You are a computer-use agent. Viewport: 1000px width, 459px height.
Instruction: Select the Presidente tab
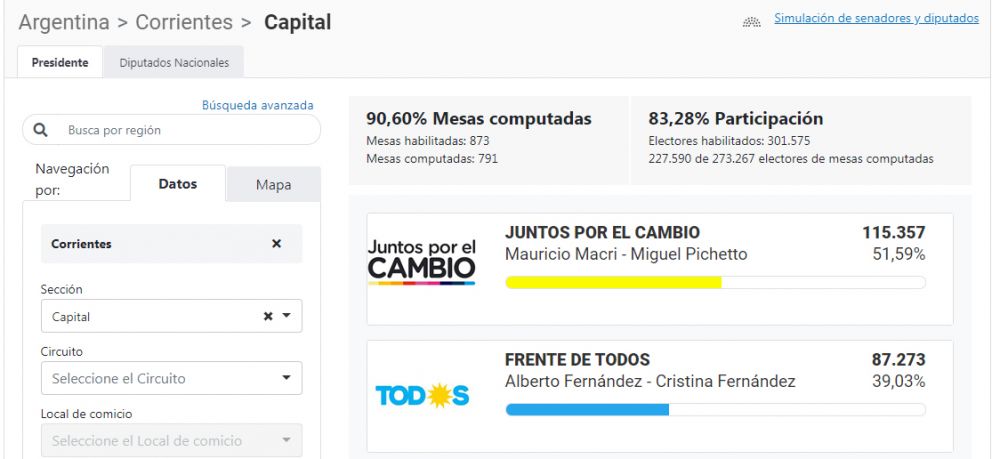[60, 62]
